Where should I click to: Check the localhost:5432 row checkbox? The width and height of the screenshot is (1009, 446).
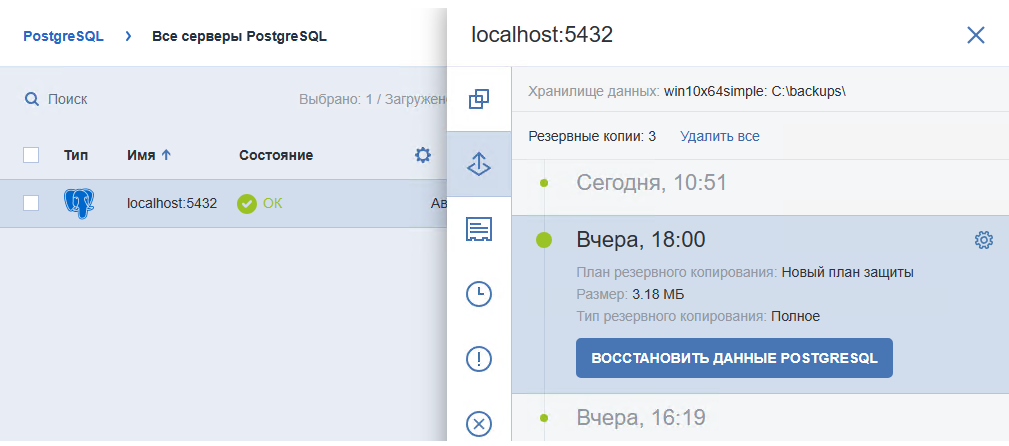(x=31, y=203)
